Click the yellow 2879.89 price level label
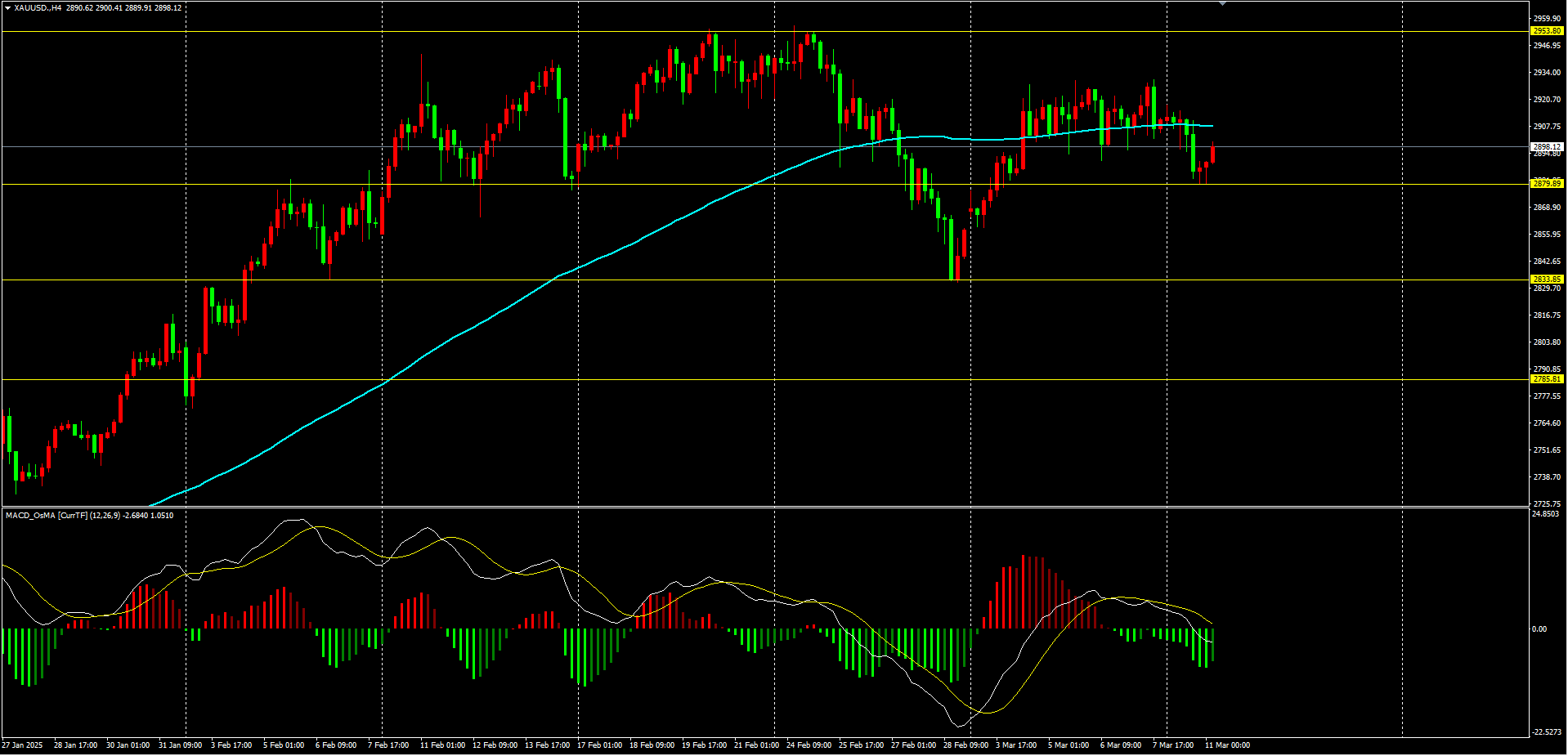 (x=1546, y=184)
